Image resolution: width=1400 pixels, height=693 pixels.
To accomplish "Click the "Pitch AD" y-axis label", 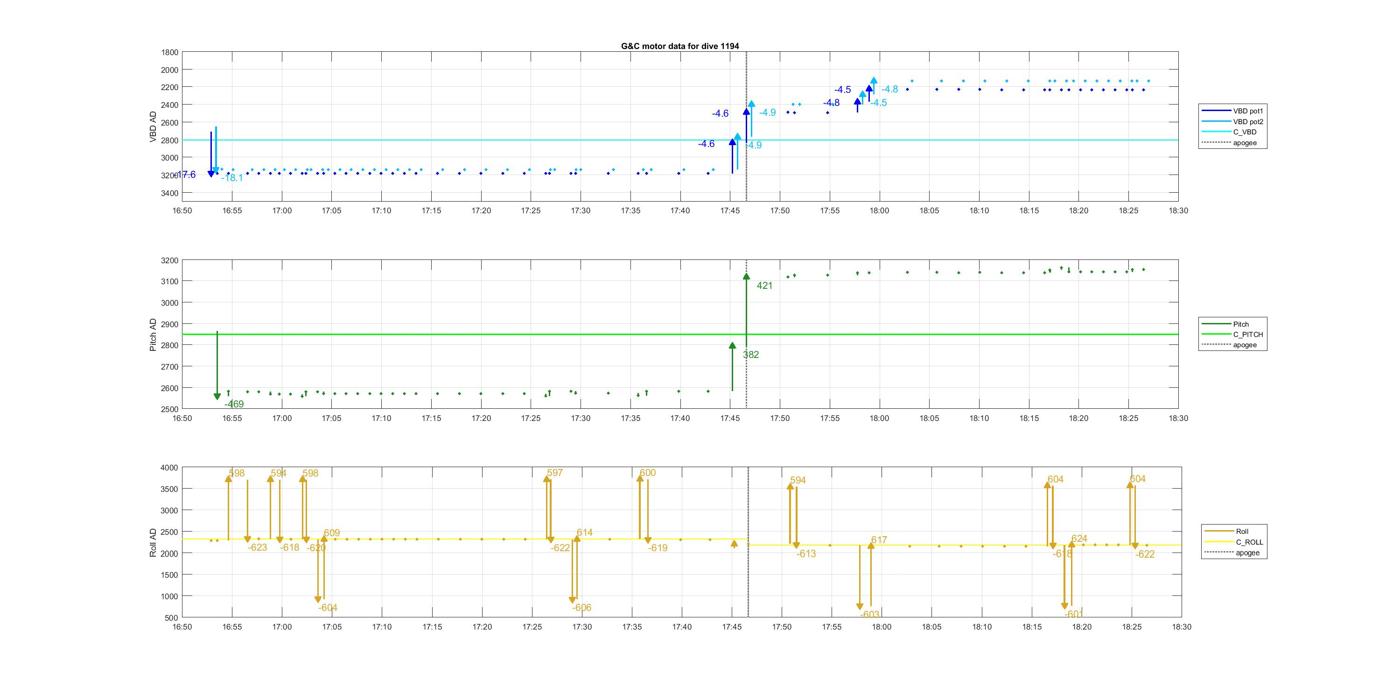I will tap(154, 334).
